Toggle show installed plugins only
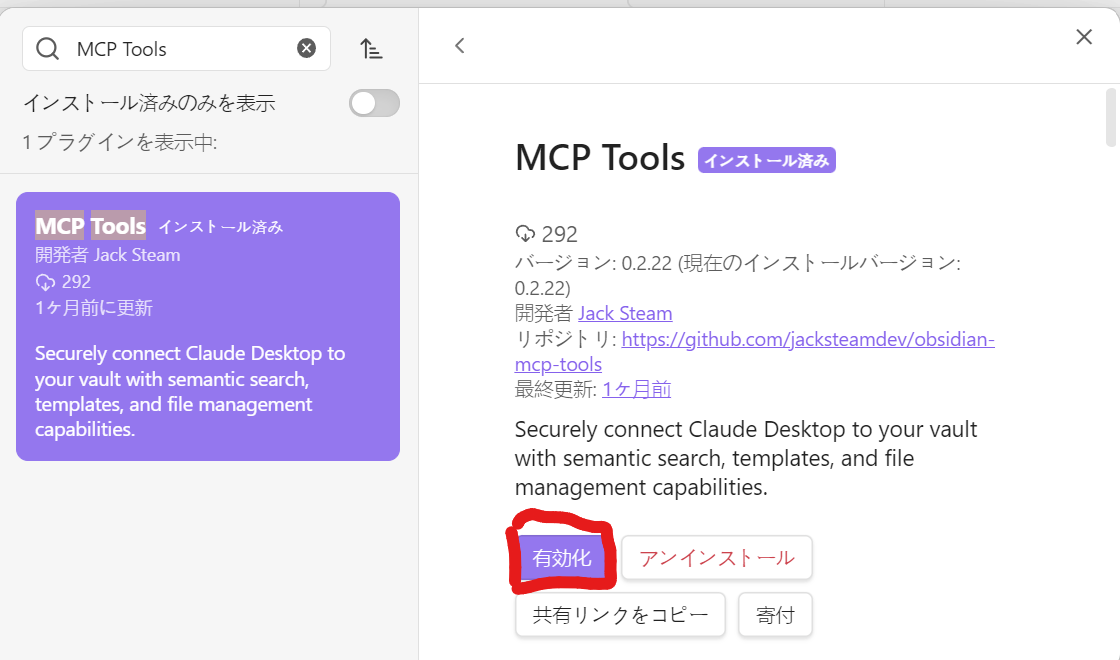Screen dimensions: 1120x660 (x=374, y=103)
